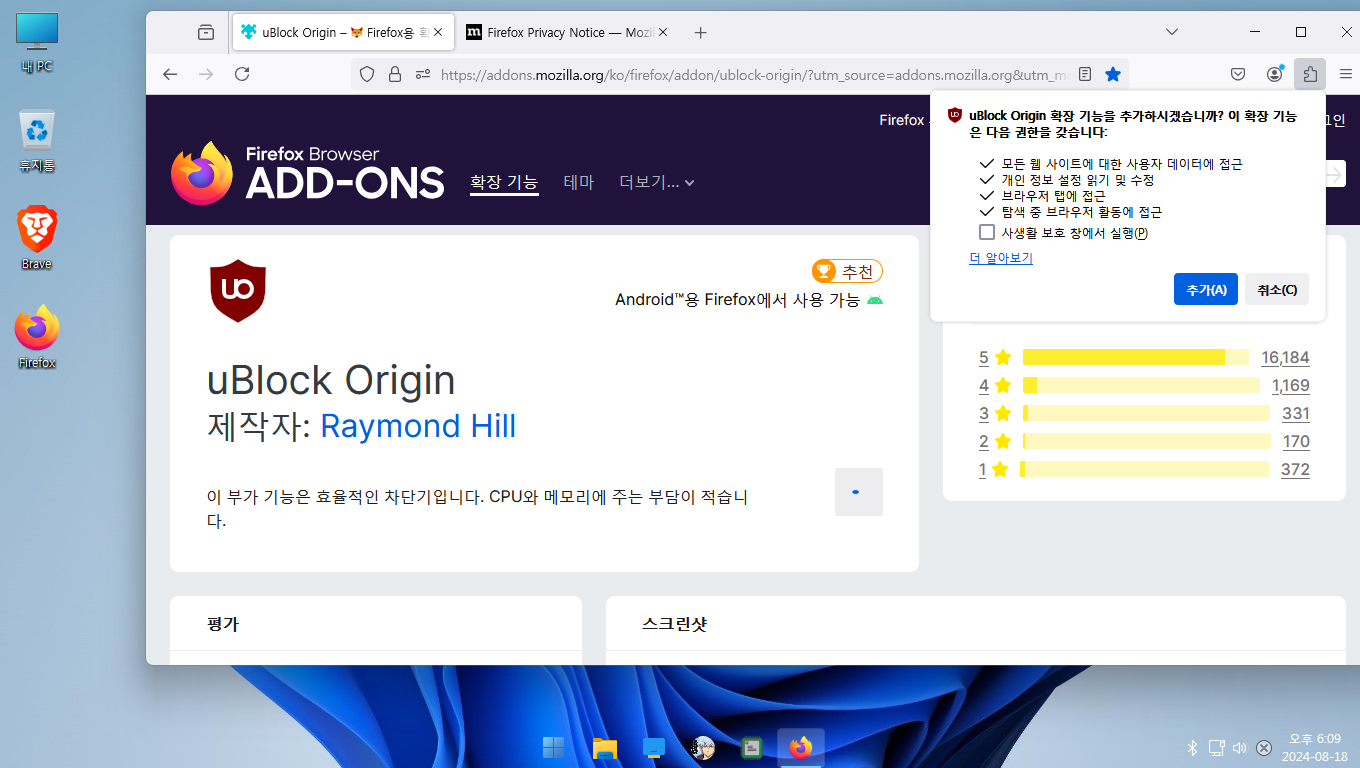Click the volume speaker icon in system tray
1360x768 pixels.
click(1240, 747)
